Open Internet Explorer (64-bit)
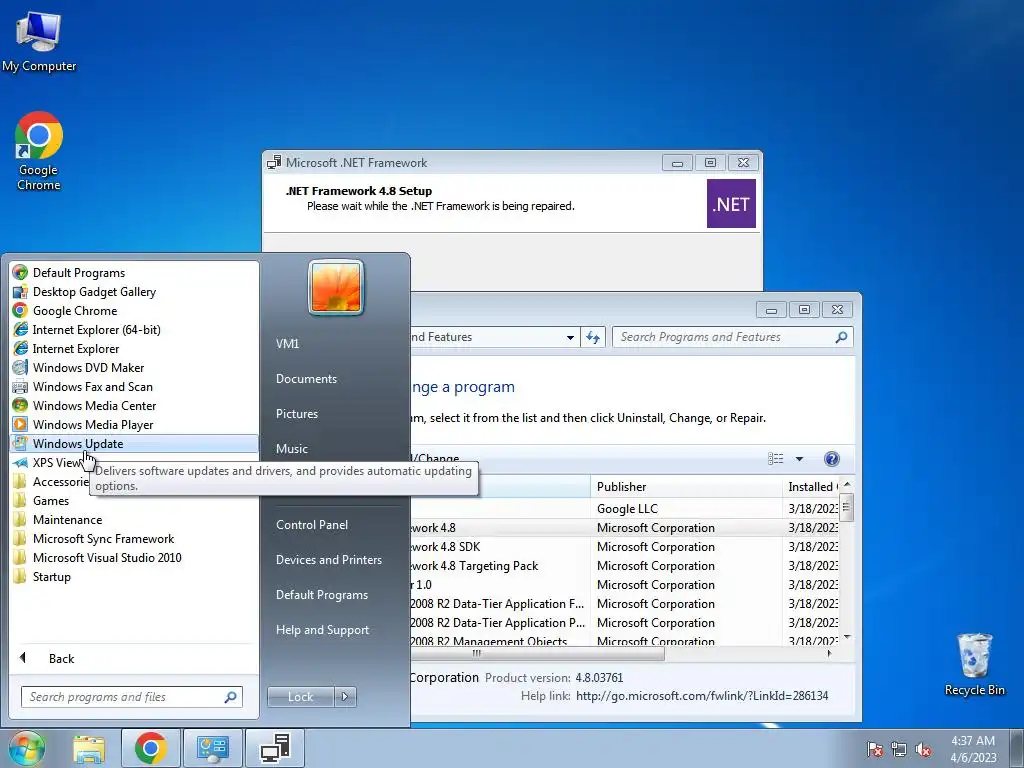1024x768 pixels. 134,330
